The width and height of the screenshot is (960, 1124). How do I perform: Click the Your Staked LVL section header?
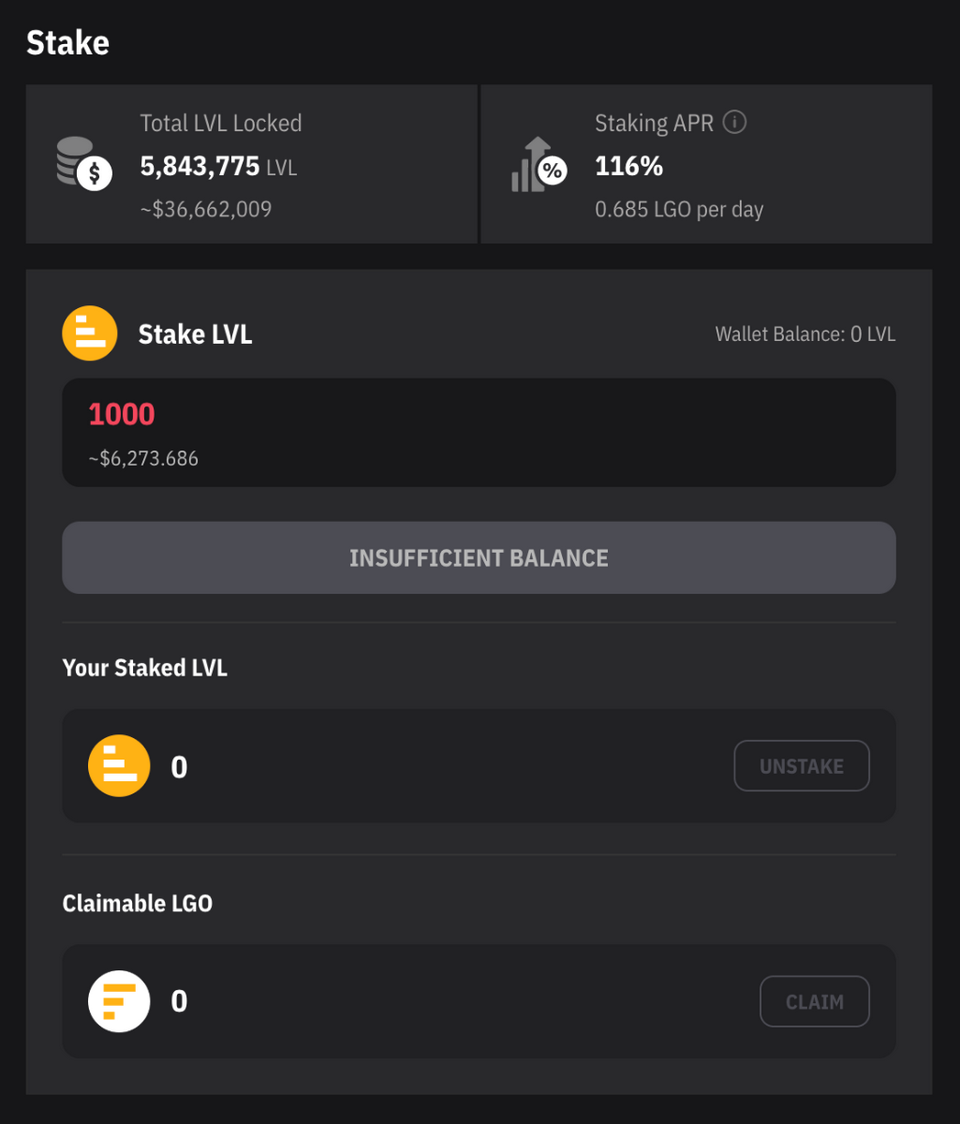pos(144,668)
